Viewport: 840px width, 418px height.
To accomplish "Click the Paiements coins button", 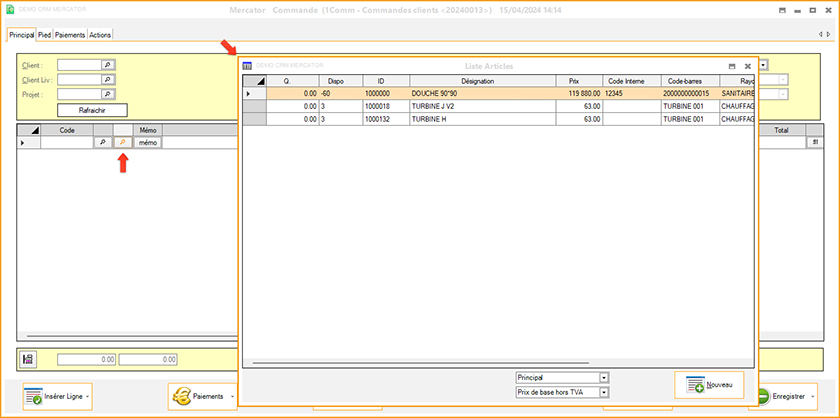I will click(200, 397).
